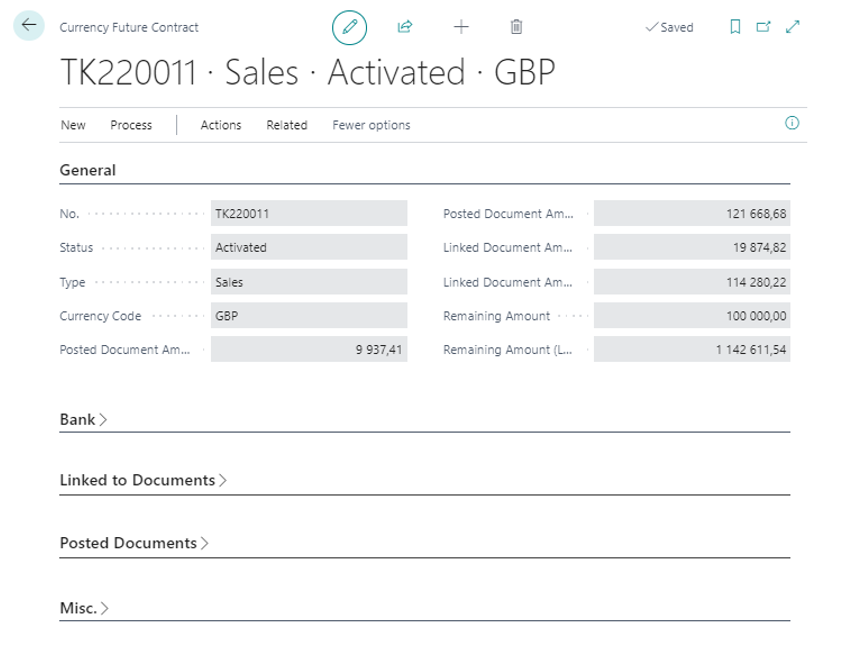
Task: Open the info circle icon
Action: [792, 124]
